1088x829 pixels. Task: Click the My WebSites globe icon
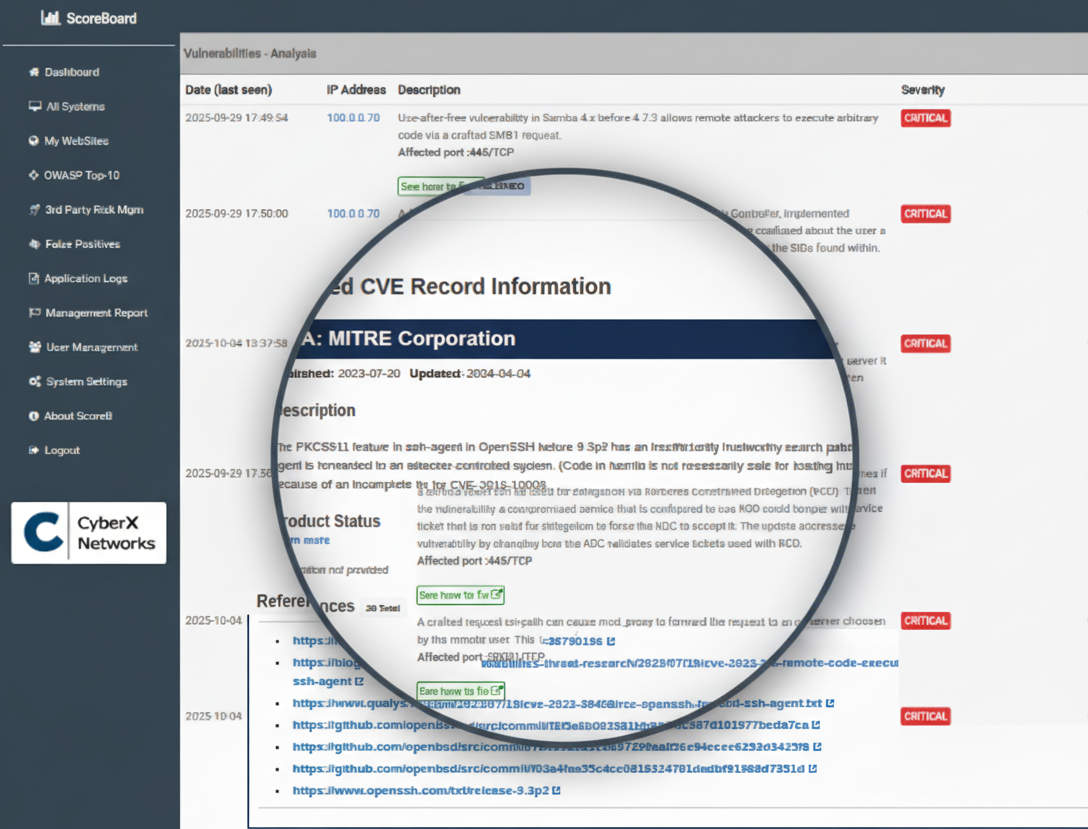coord(33,141)
